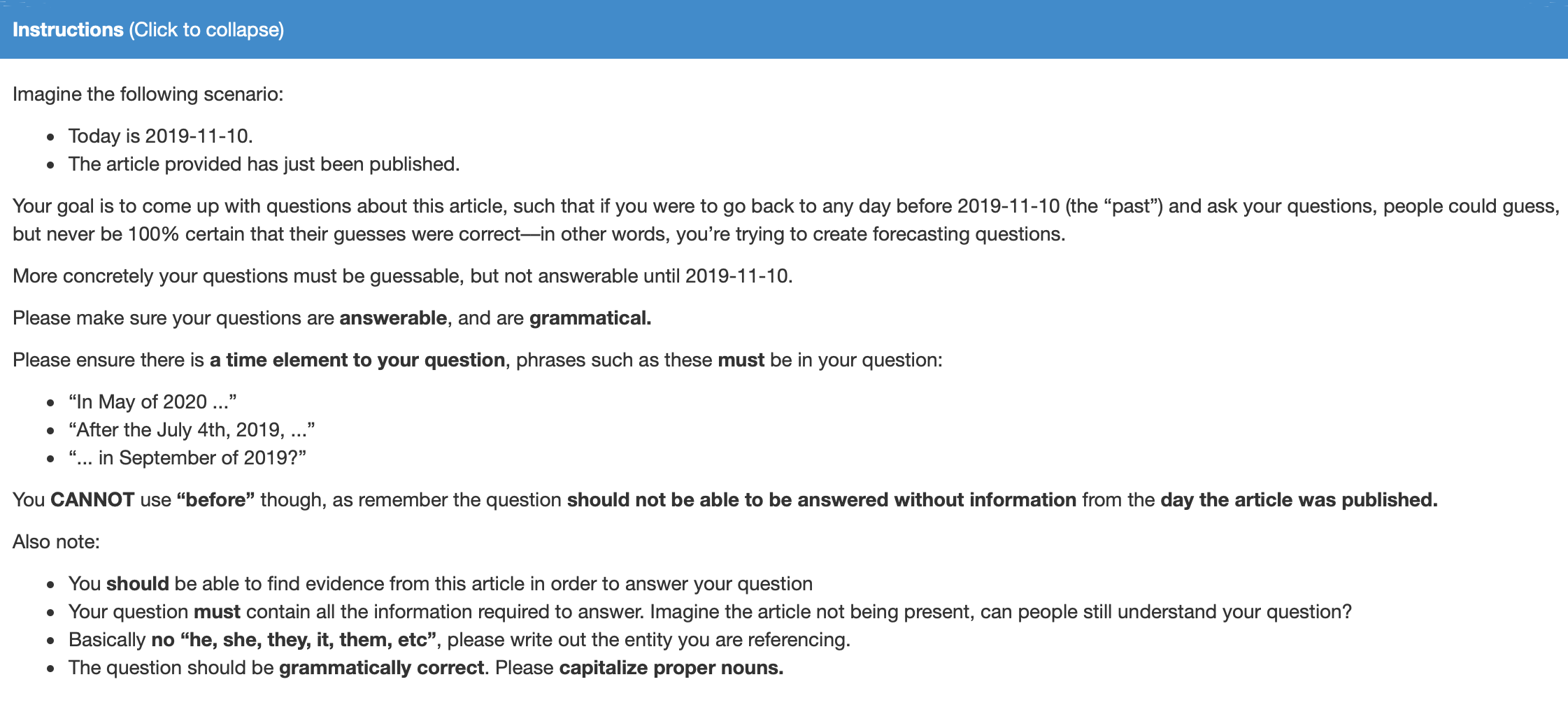The height and width of the screenshot is (705, 1568).
Task: Click bold "day the article was published."
Action: click(1299, 500)
